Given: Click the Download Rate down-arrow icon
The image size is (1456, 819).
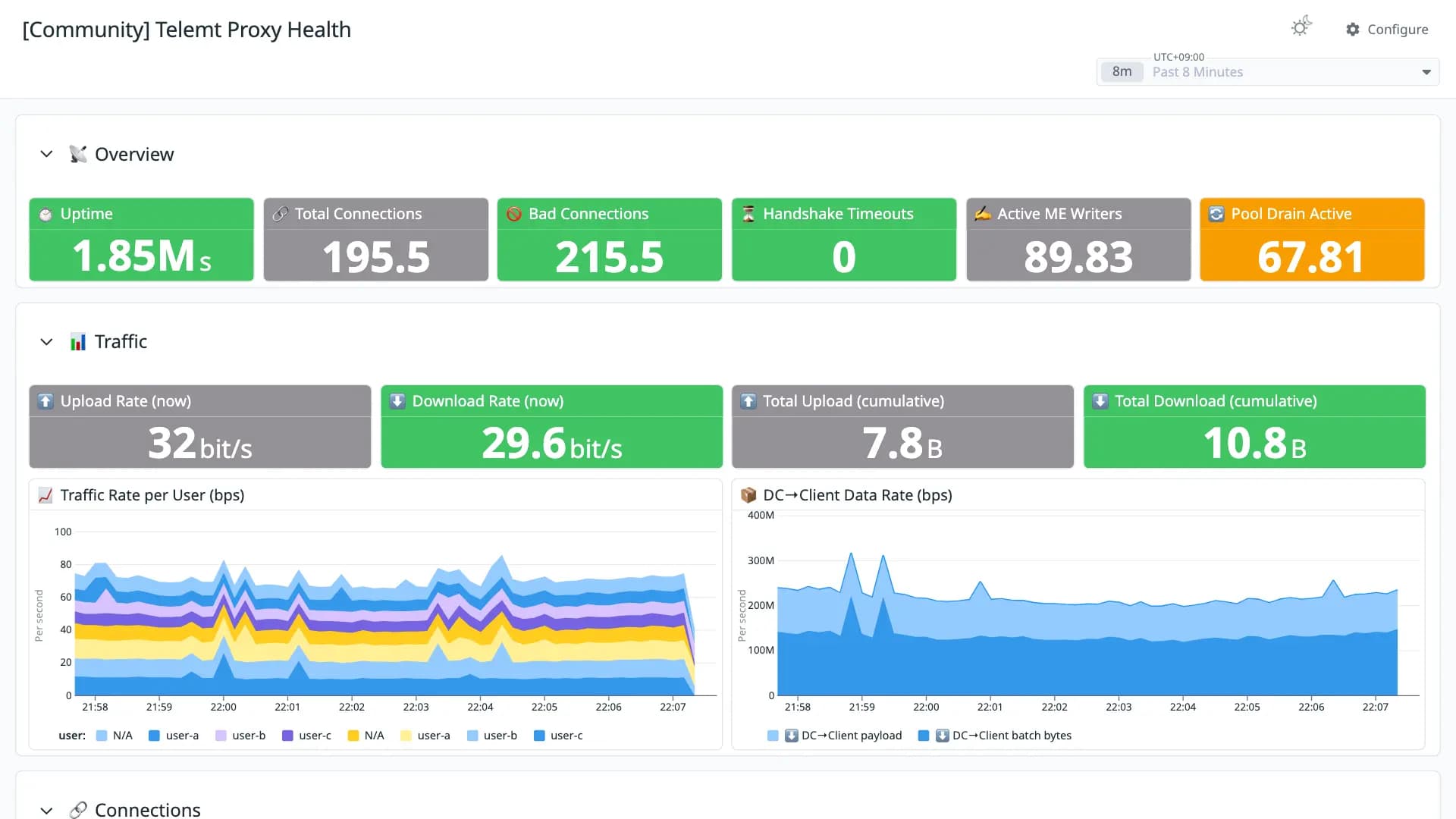Looking at the screenshot, I should [397, 401].
